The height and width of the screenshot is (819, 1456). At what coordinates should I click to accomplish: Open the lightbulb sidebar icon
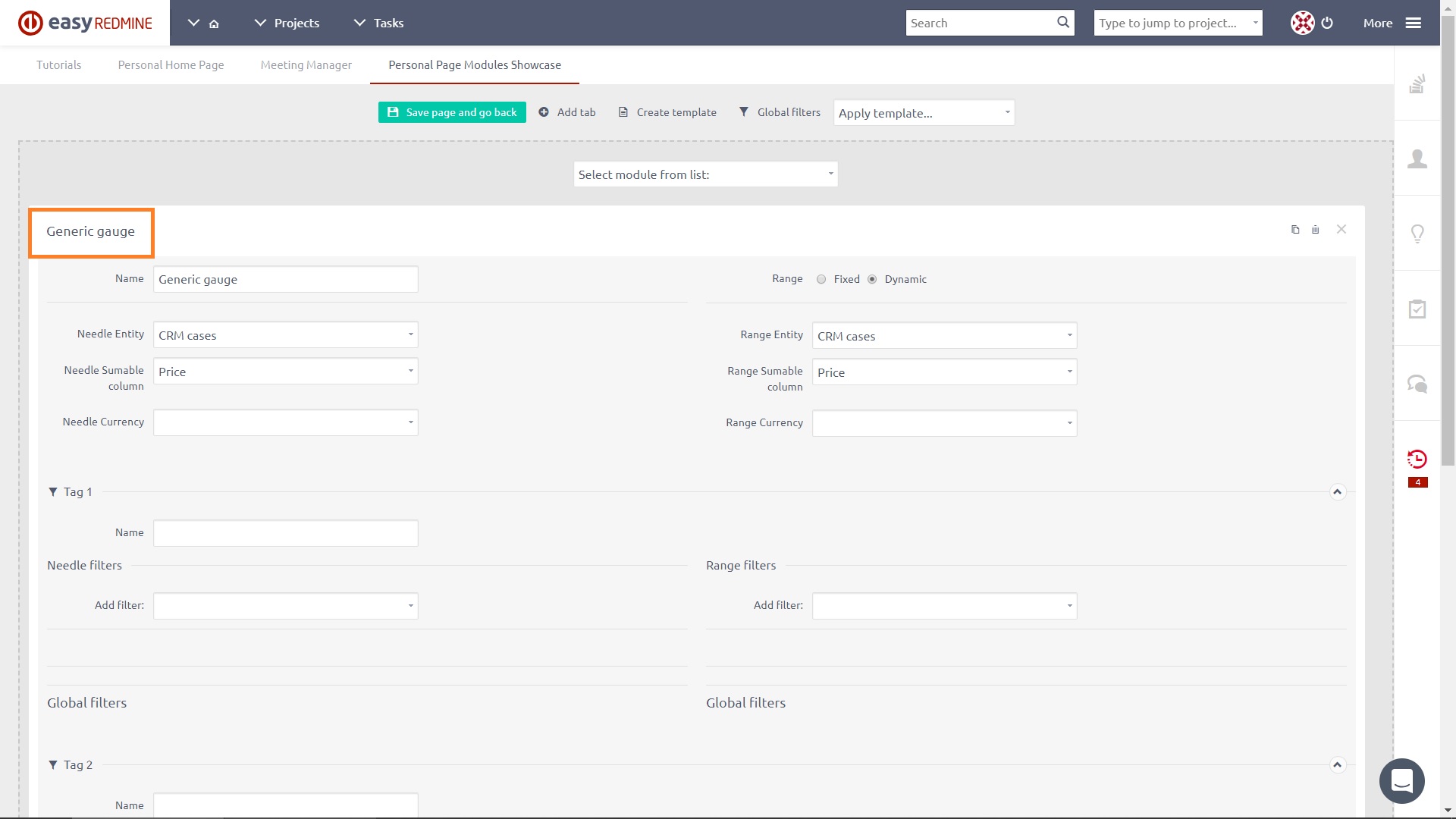pyautogui.click(x=1417, y=234)
